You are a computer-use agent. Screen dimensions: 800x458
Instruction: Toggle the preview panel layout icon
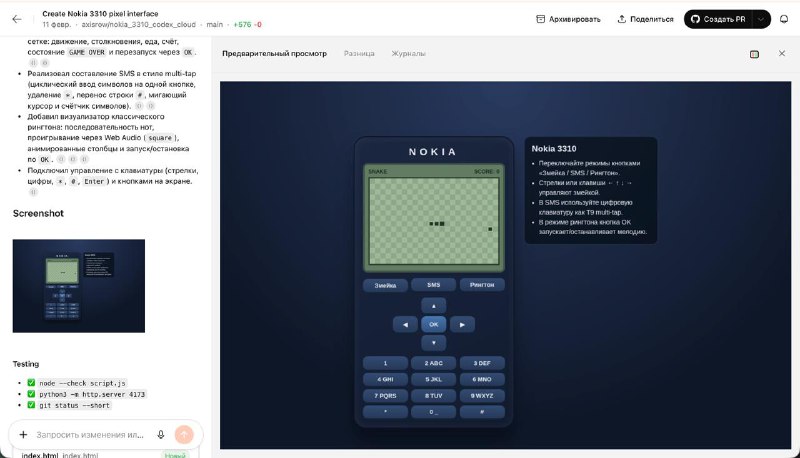coord(754,54)
